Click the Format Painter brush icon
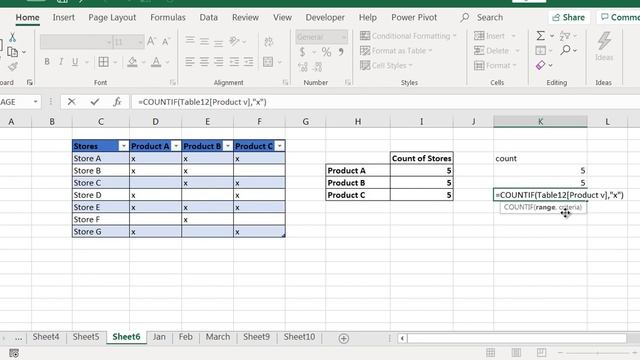The width and height of the screenshot is (640, 360). [13, 67]
